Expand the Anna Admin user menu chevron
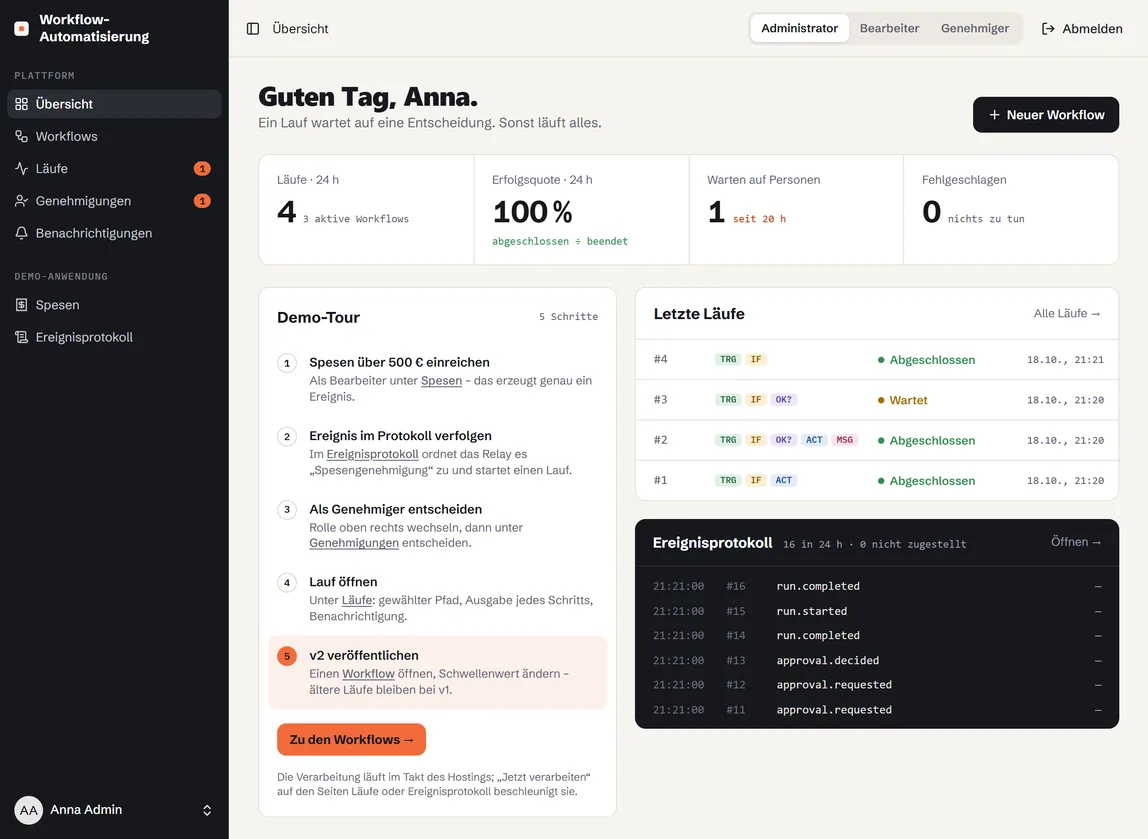Screen dimensions: 1148x839 tap(207, 810)
